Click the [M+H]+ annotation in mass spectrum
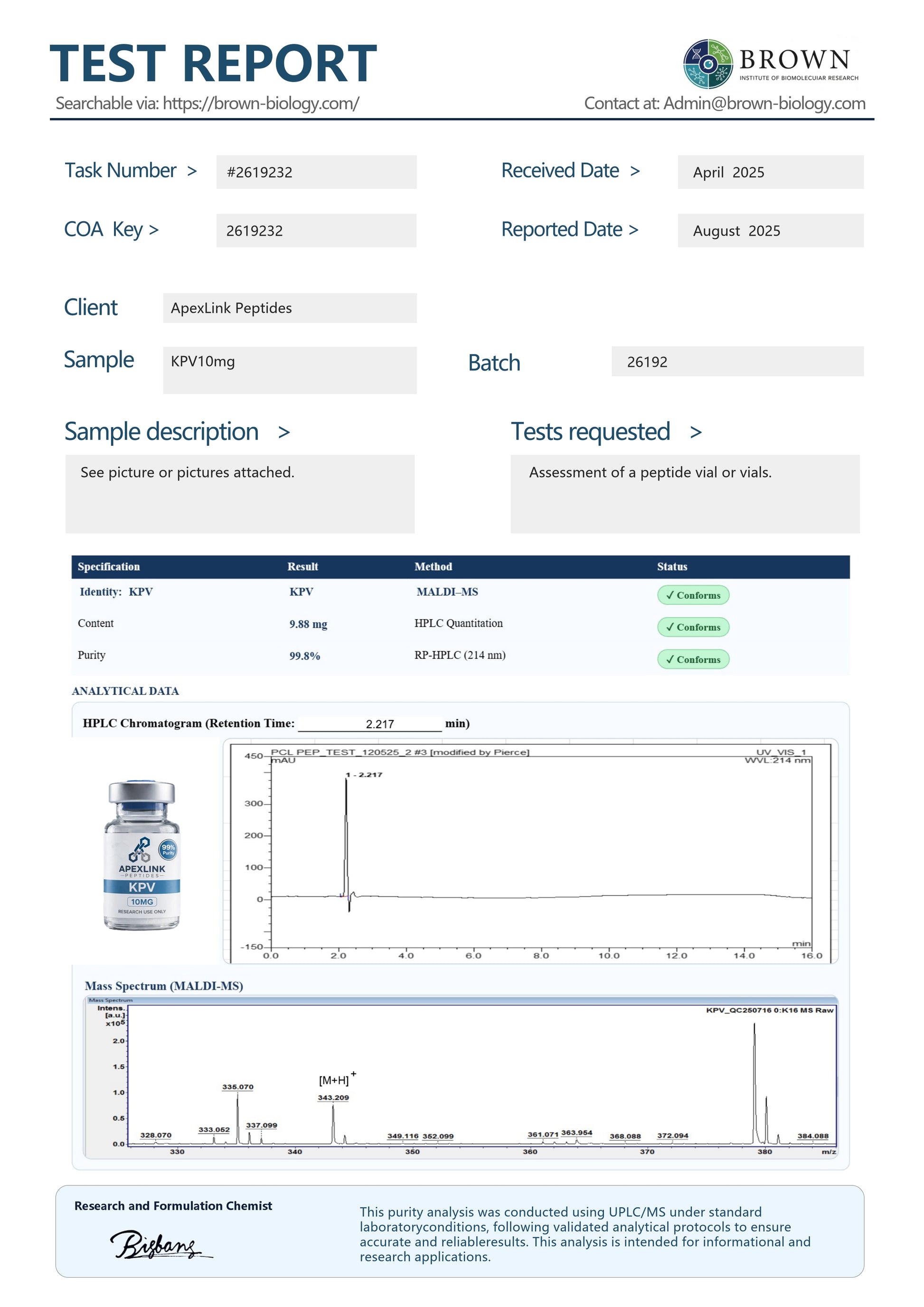Screen dimensions: 924x1307 click(338, 1079)
